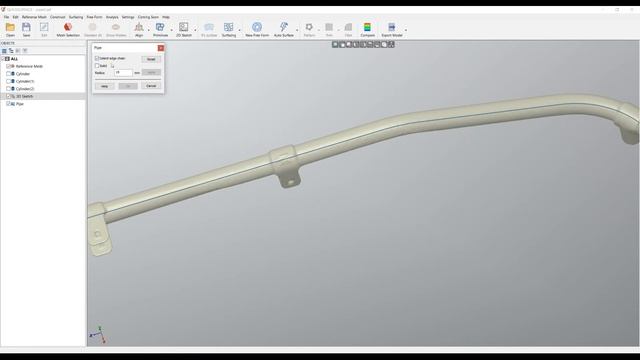Click the Fit Surface icon

coord(209,27)
